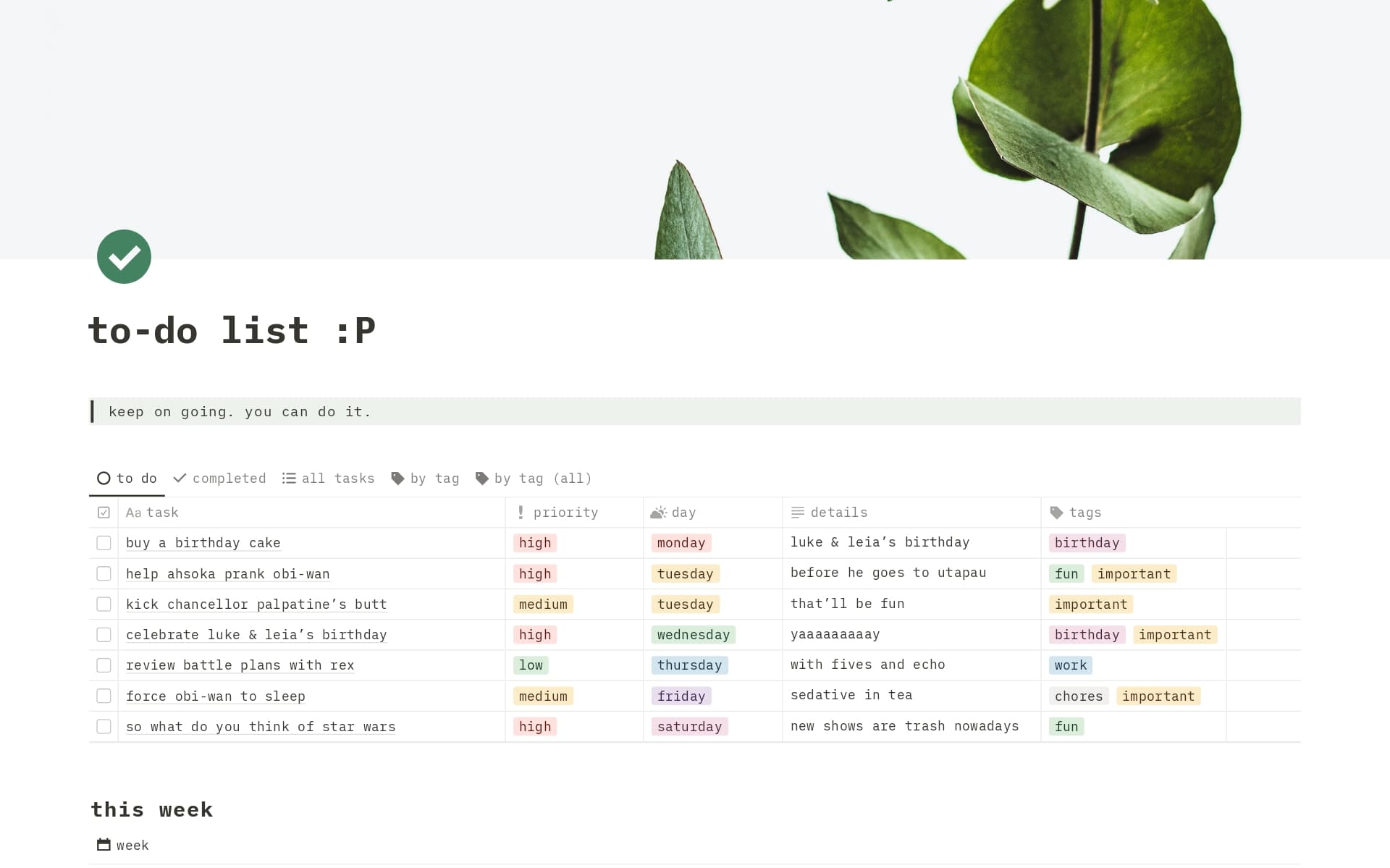The image size is (1390, 868).
Task: Select the pink birthday tag
Action: 1087,542
